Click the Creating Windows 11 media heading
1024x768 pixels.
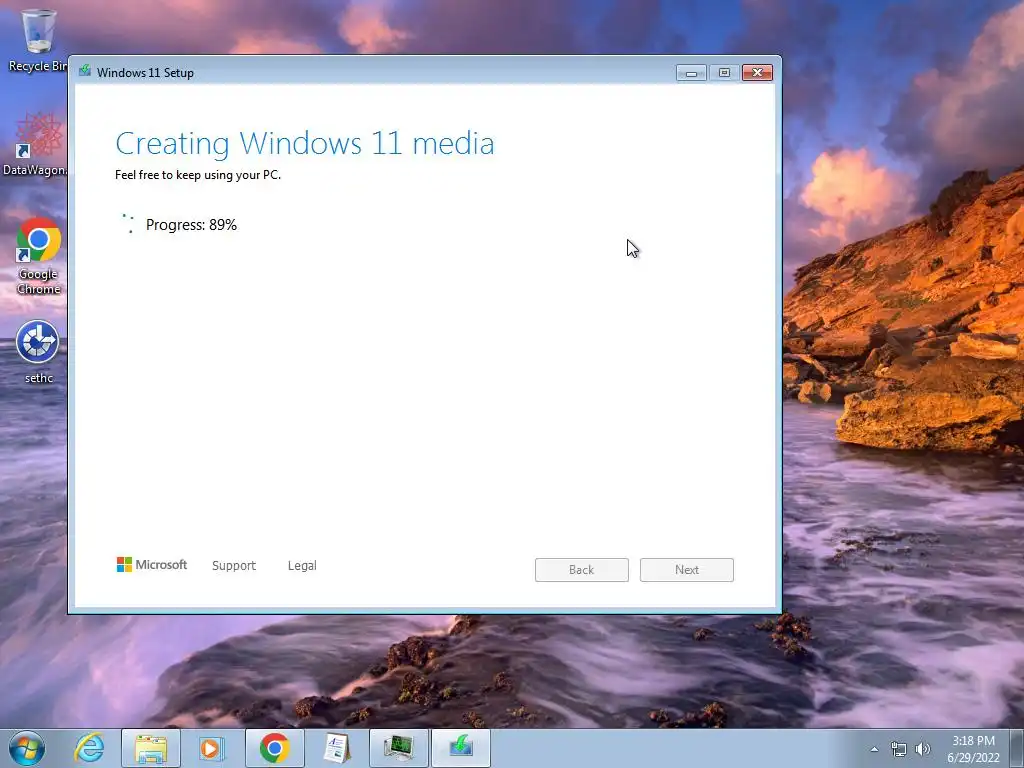pos(305,144)
